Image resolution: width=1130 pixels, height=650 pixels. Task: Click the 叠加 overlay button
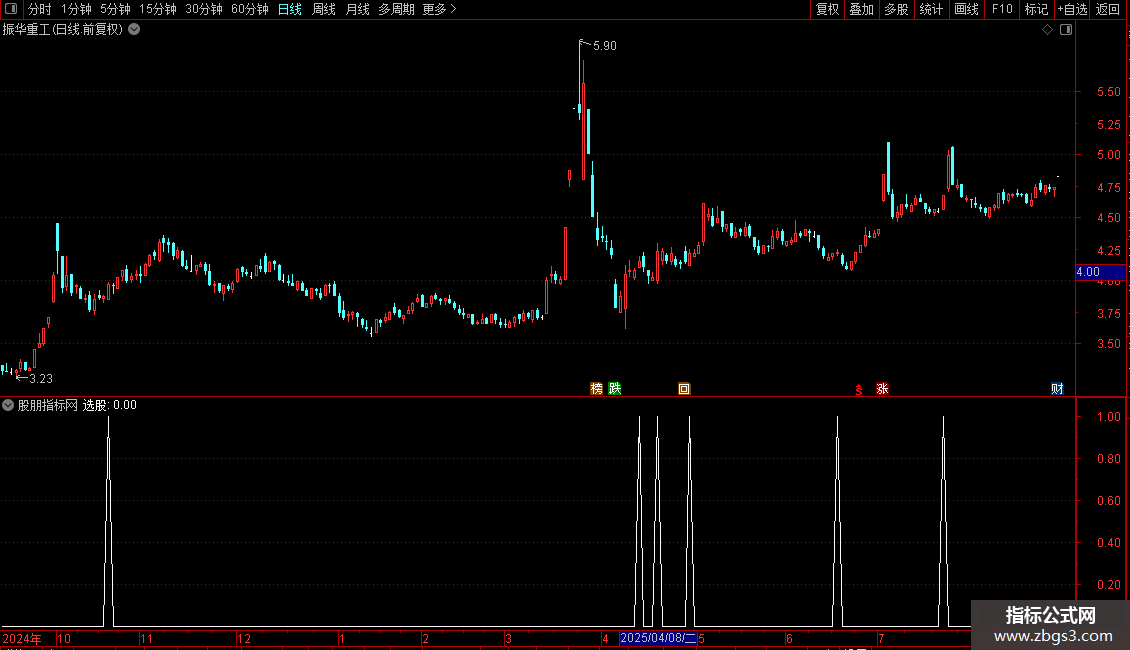861,9
